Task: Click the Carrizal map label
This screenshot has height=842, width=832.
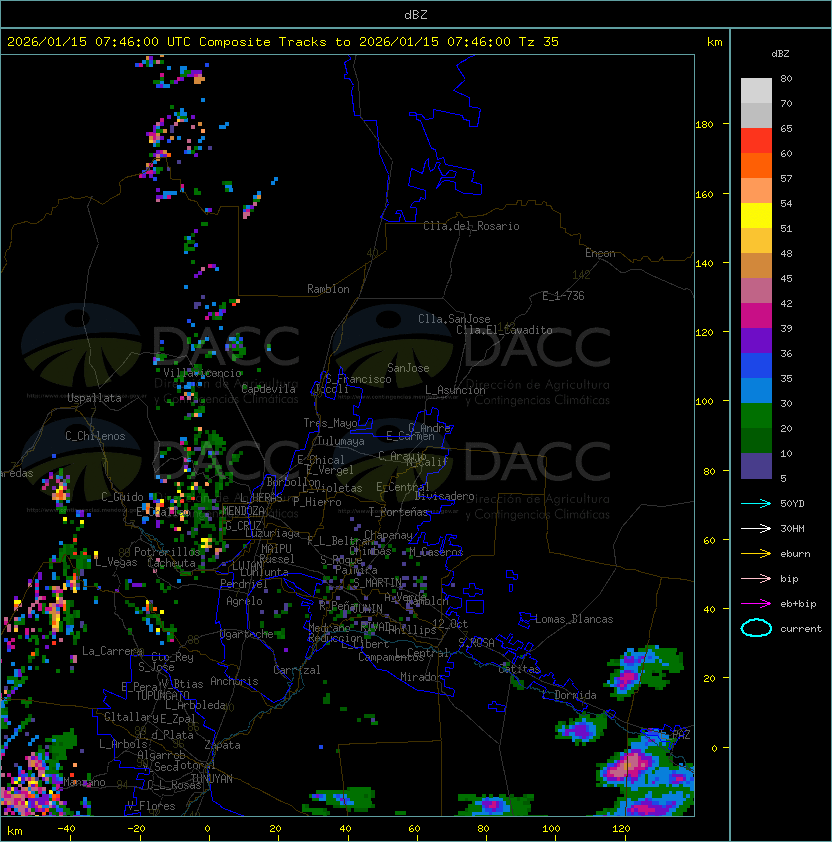Action: click(296, 670)
